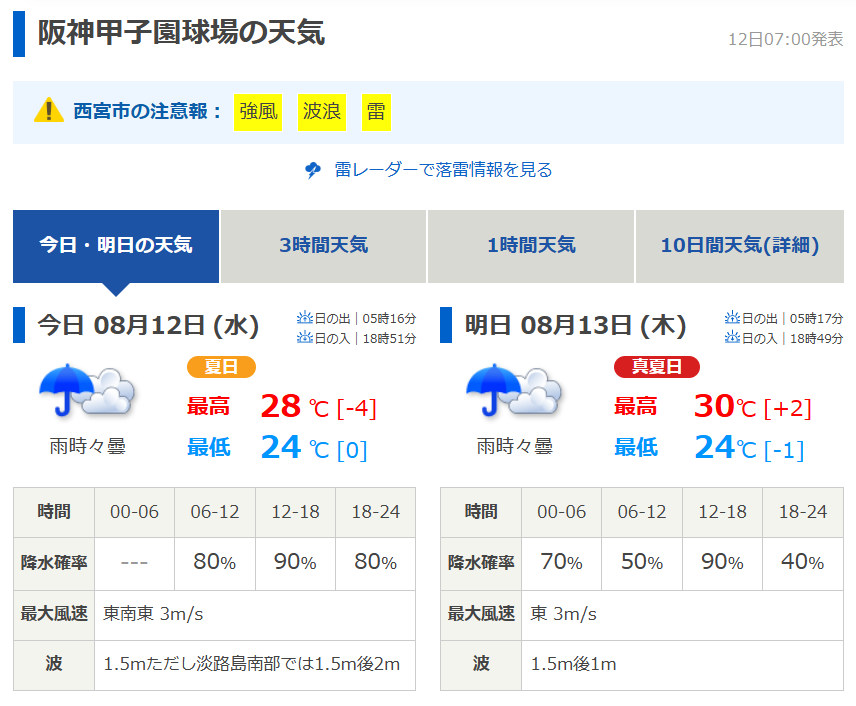
Task: Click today's wave 1.5mただし淡路島南部 text
Action: click(x=252, y=664)
